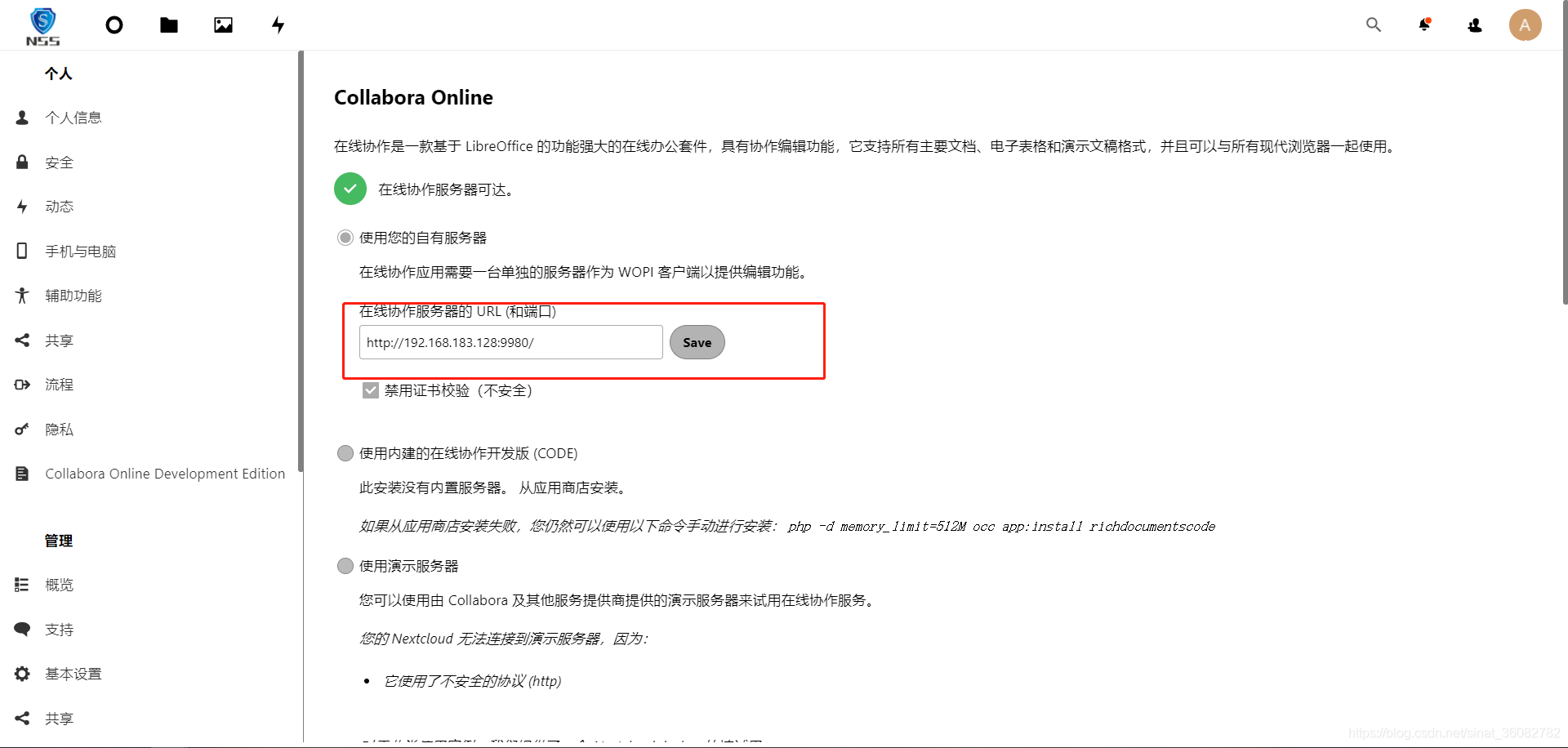
Task: Select the 使用内建的在线协作开发版 (CODE) radio
Action: 345,453
